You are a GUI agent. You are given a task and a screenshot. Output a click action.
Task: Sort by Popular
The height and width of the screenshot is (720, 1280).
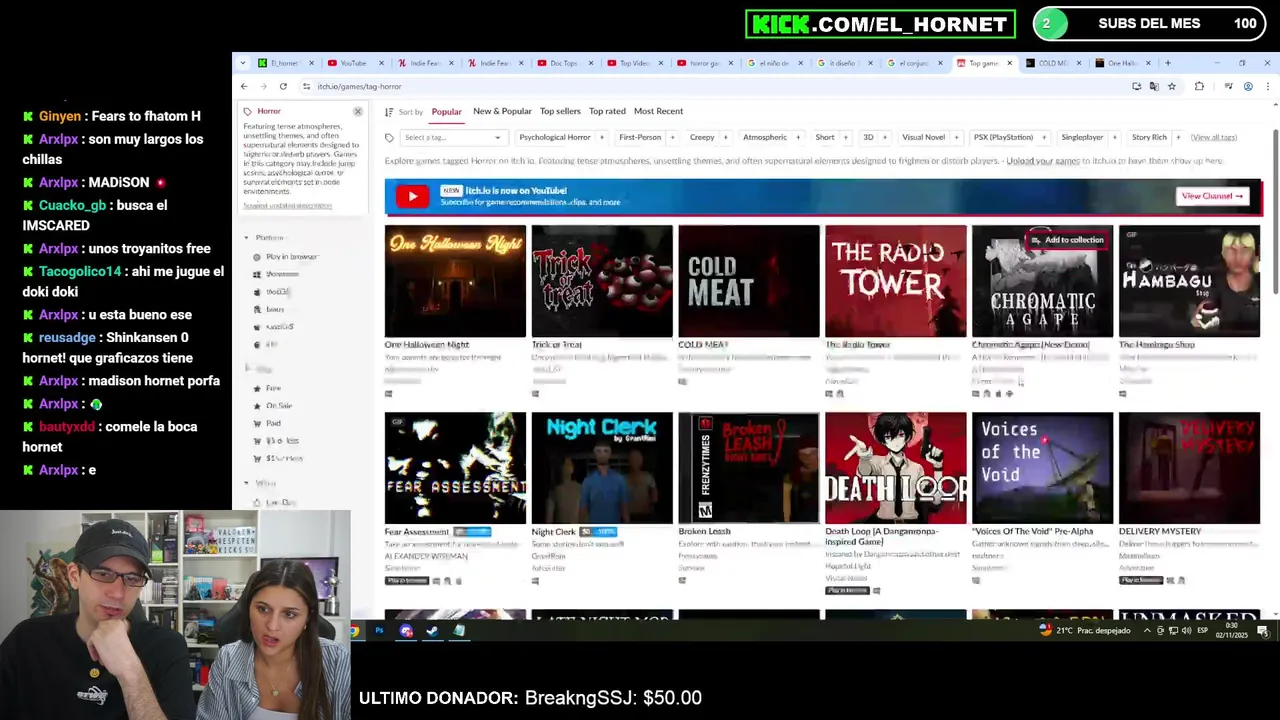446,112
